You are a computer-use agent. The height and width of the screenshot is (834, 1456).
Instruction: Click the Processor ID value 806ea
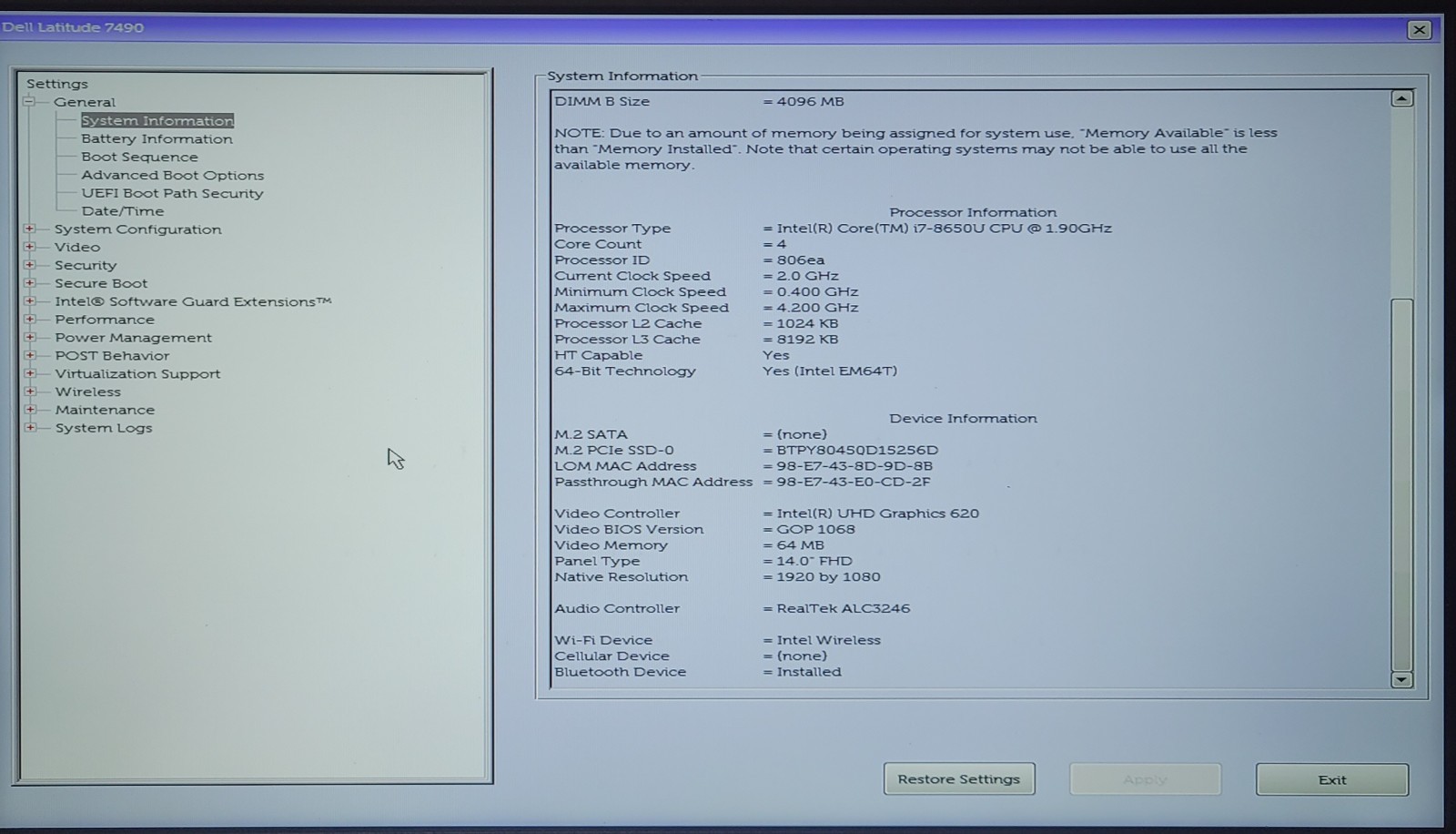pos(801,260)
